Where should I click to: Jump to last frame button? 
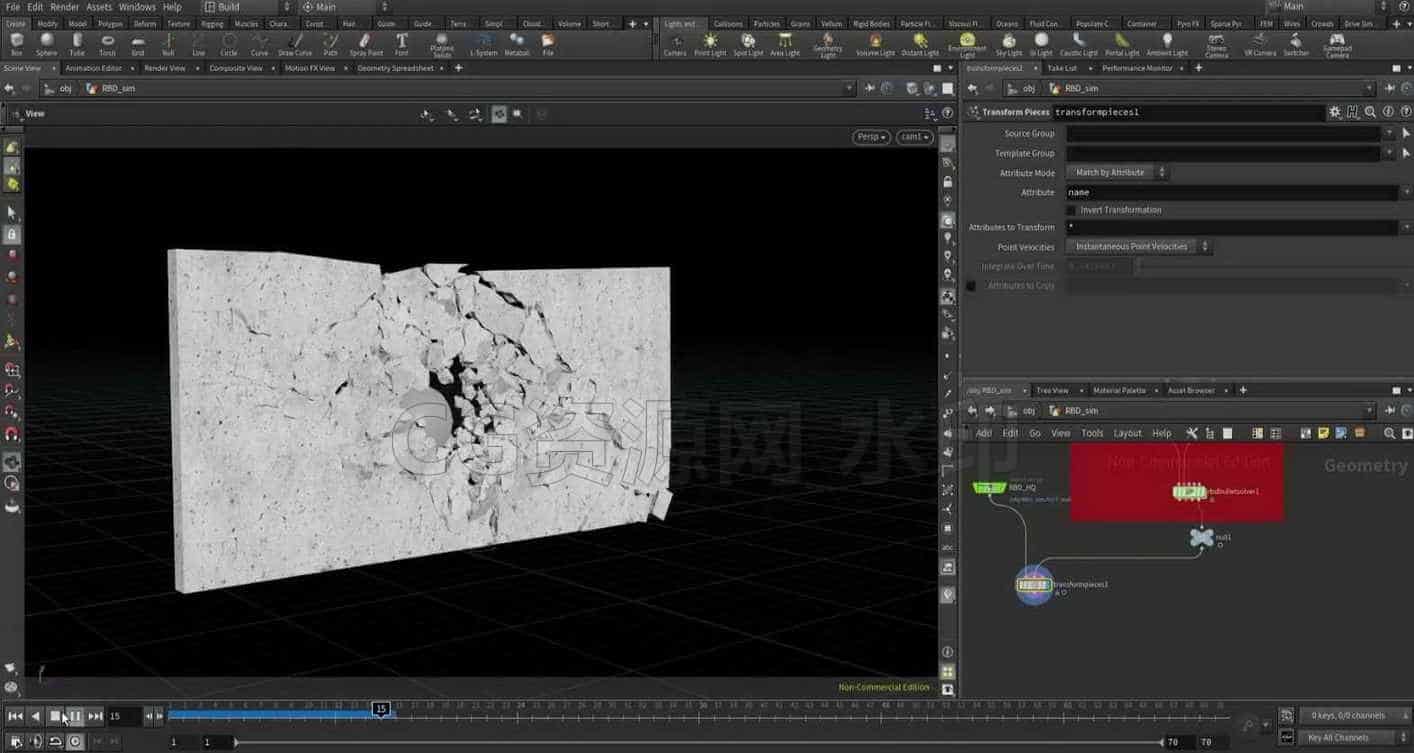click(95, 716)
